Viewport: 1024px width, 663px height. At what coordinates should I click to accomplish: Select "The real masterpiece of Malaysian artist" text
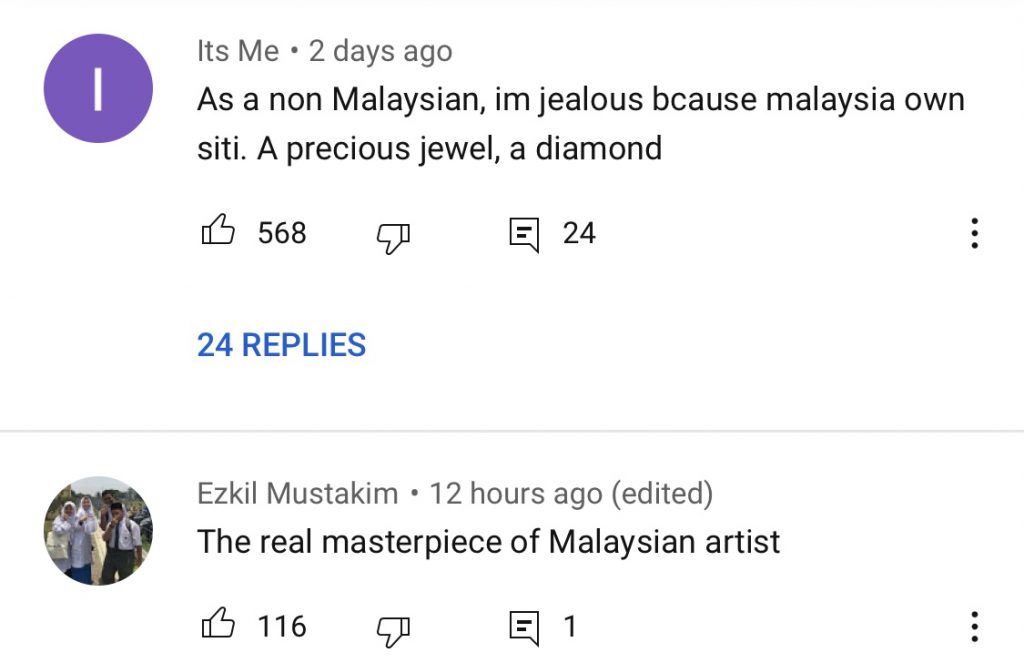point(488,542)
